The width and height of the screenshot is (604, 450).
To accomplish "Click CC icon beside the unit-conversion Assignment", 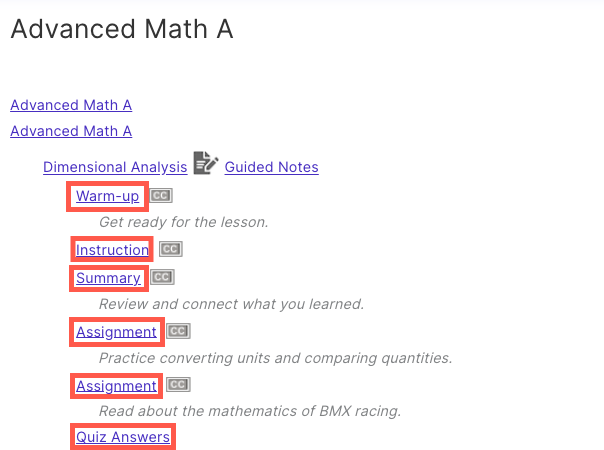I will click(178, 331).
